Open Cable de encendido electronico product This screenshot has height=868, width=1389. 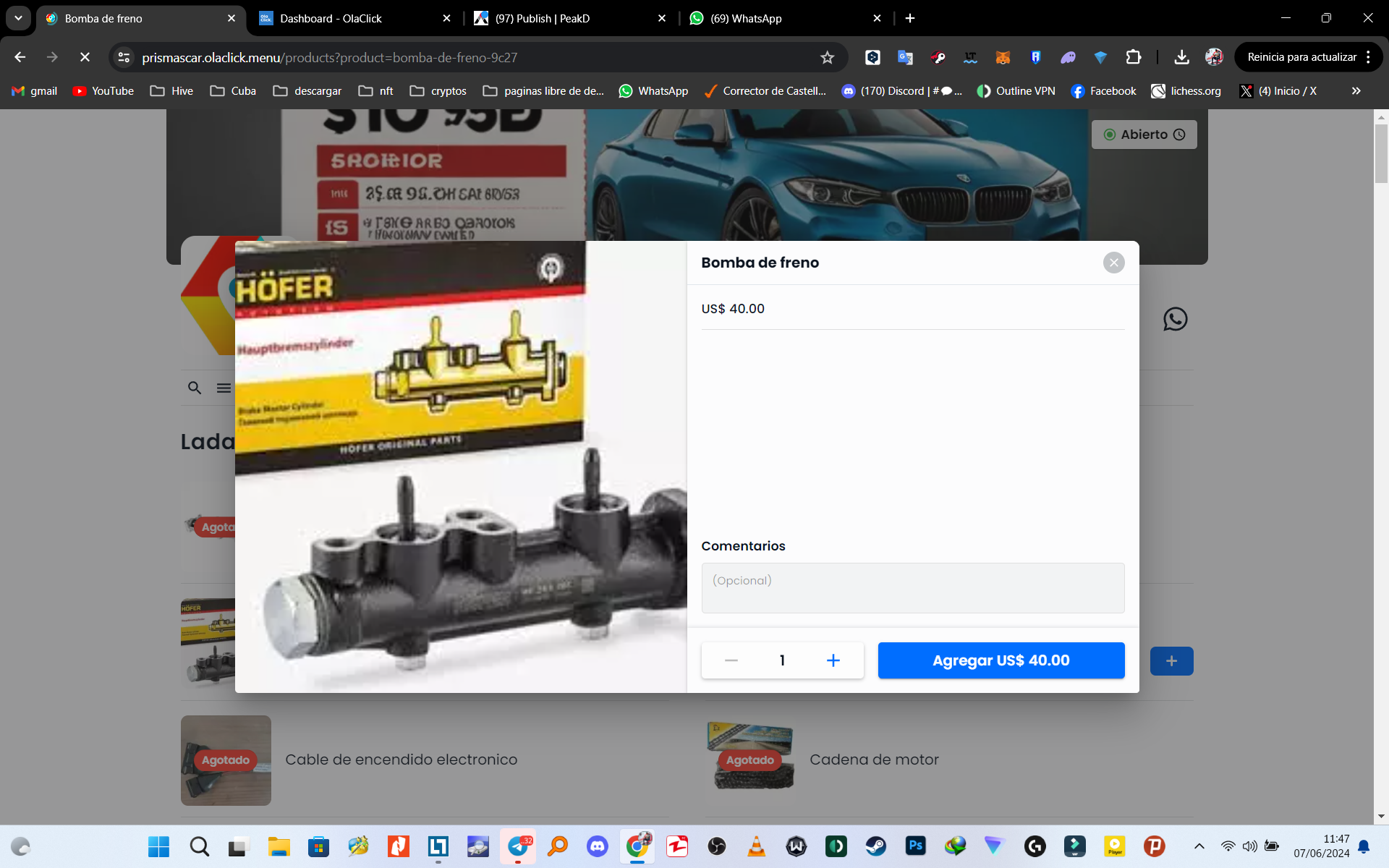pos(401,759)
